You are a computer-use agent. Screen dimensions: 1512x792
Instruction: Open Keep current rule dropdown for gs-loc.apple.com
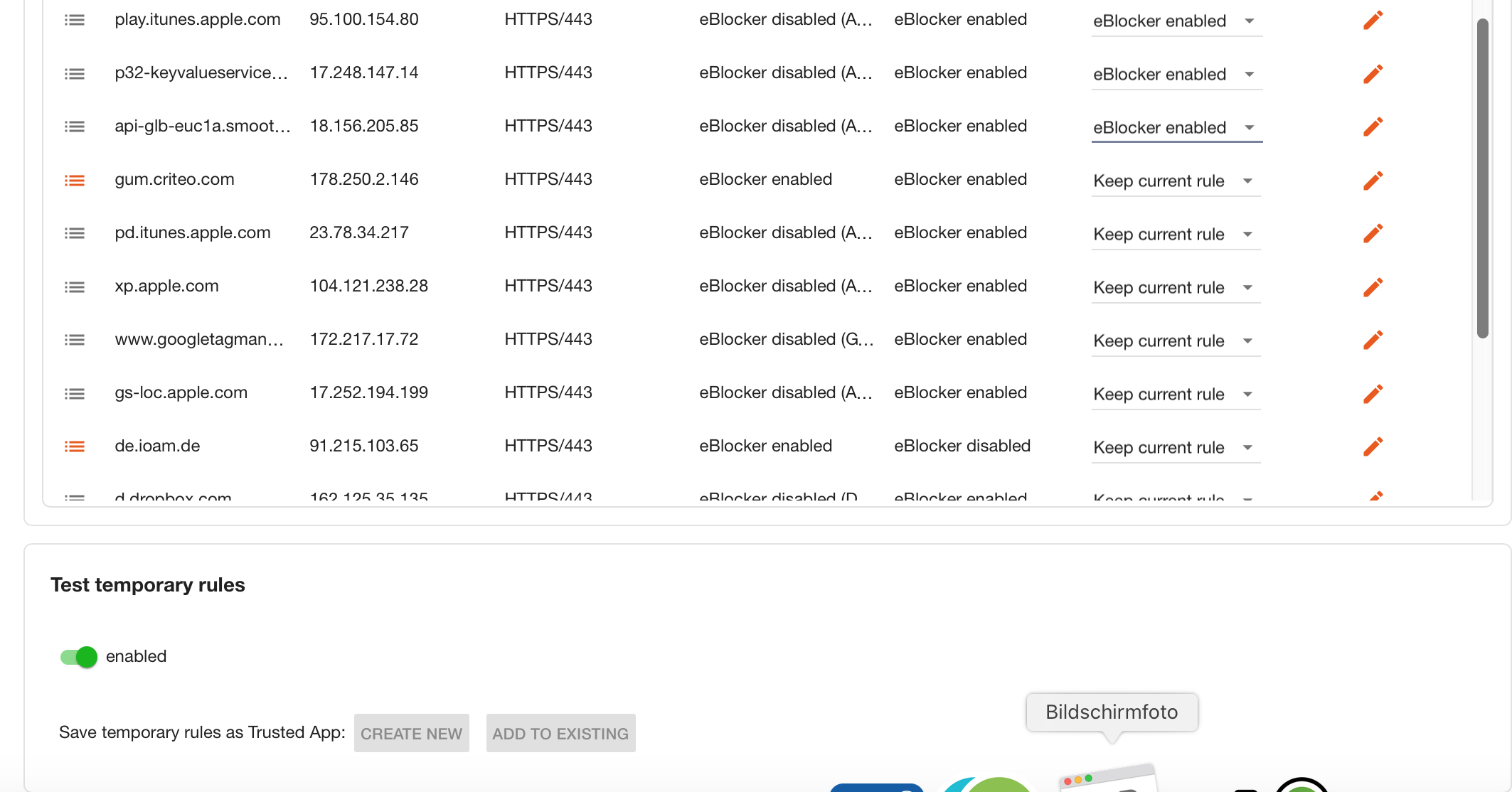(1176, 395)
